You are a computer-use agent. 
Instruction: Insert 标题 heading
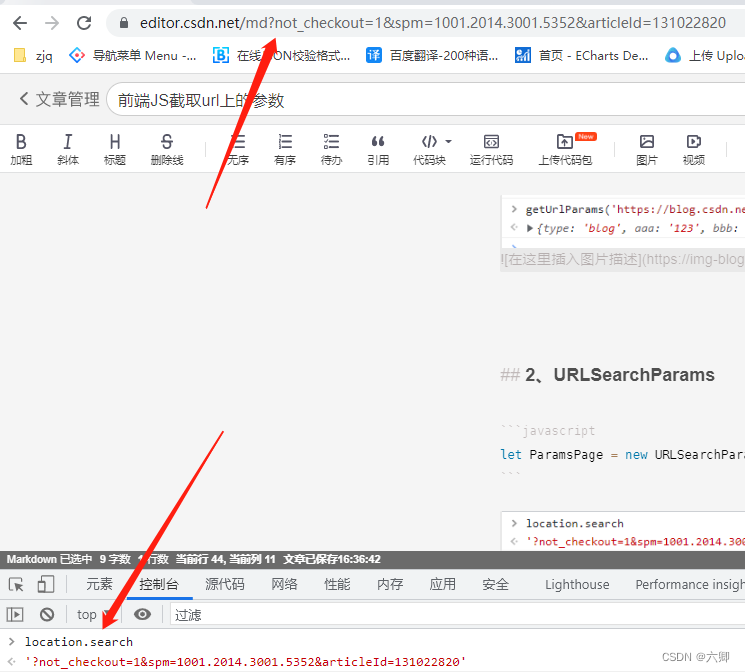point(115,149)
